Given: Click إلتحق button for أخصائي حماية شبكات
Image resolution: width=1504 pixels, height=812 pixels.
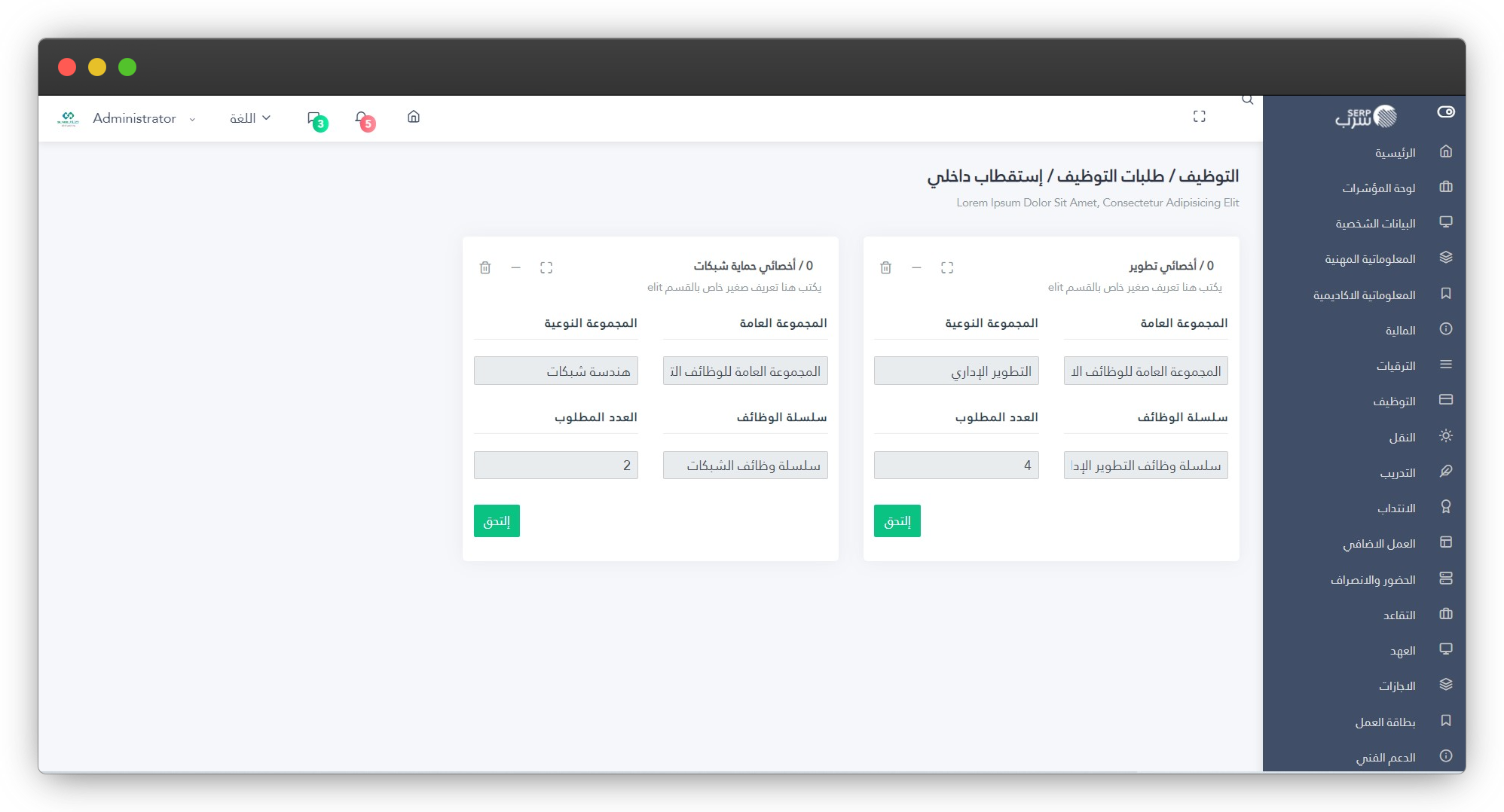Looking at the screenshot, I should coord(497,520).
